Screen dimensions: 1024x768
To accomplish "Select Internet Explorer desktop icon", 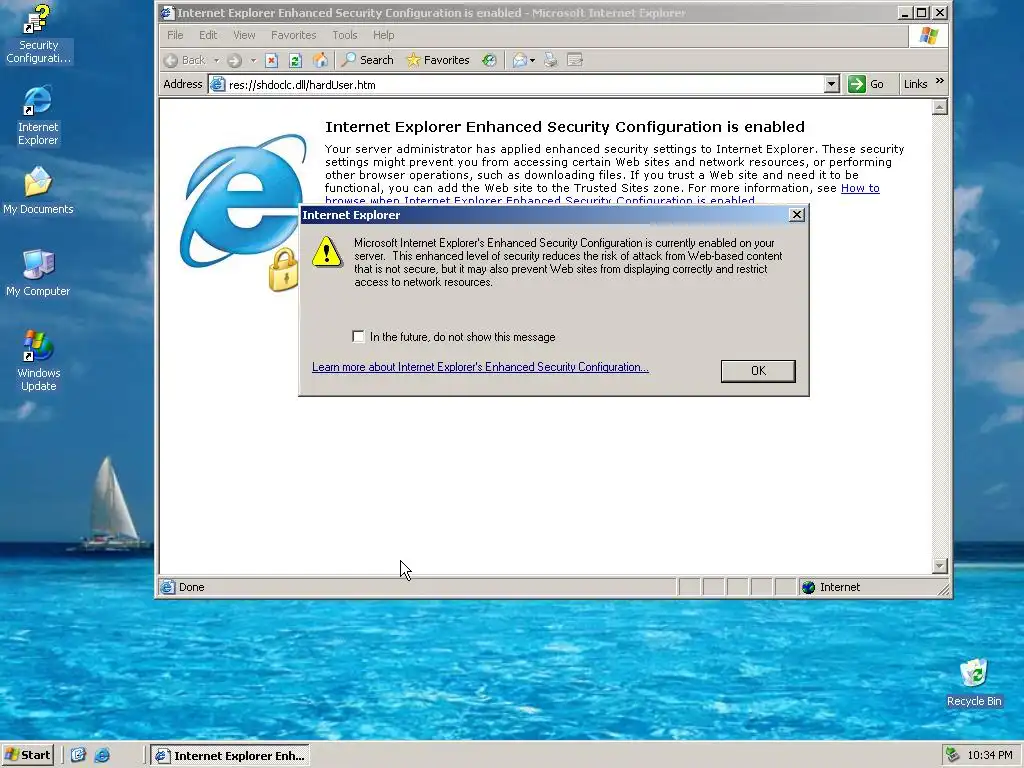I will pyautogui.click(x=38, y=116).
